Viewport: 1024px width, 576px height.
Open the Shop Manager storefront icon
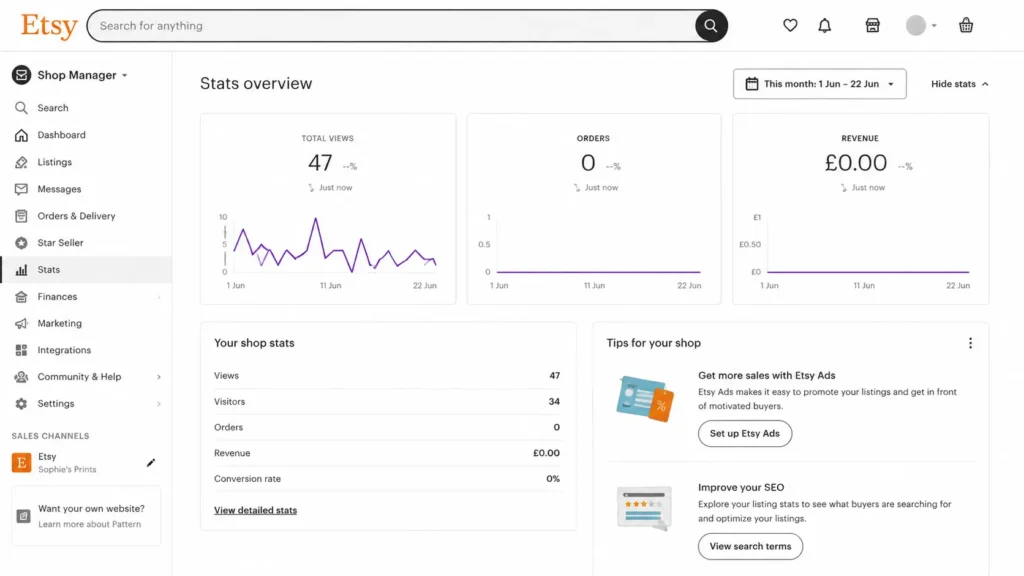point(872,25)
